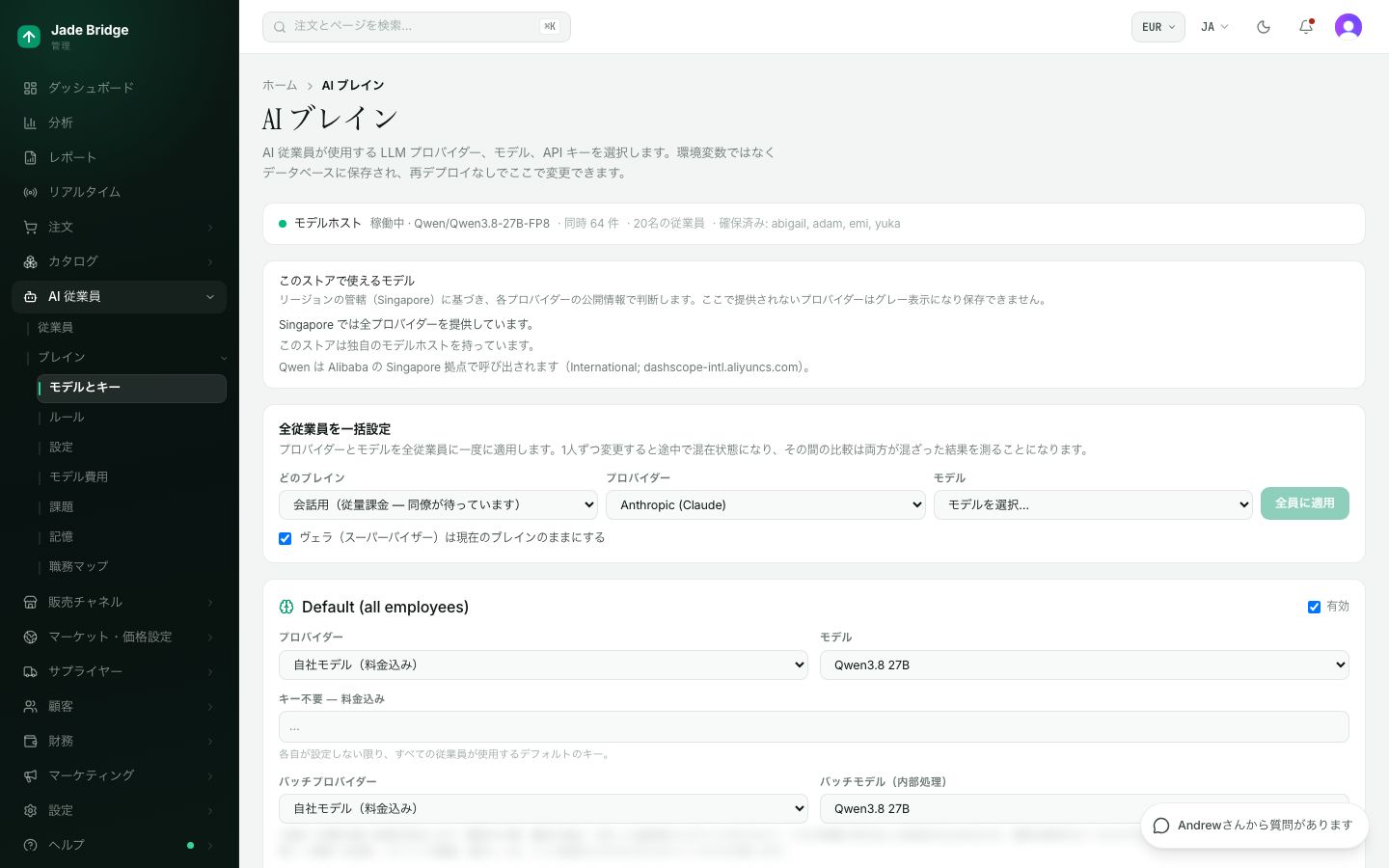Click the Jade Bridge logo icon
The image size is (1389, 868).
(29, 37)
